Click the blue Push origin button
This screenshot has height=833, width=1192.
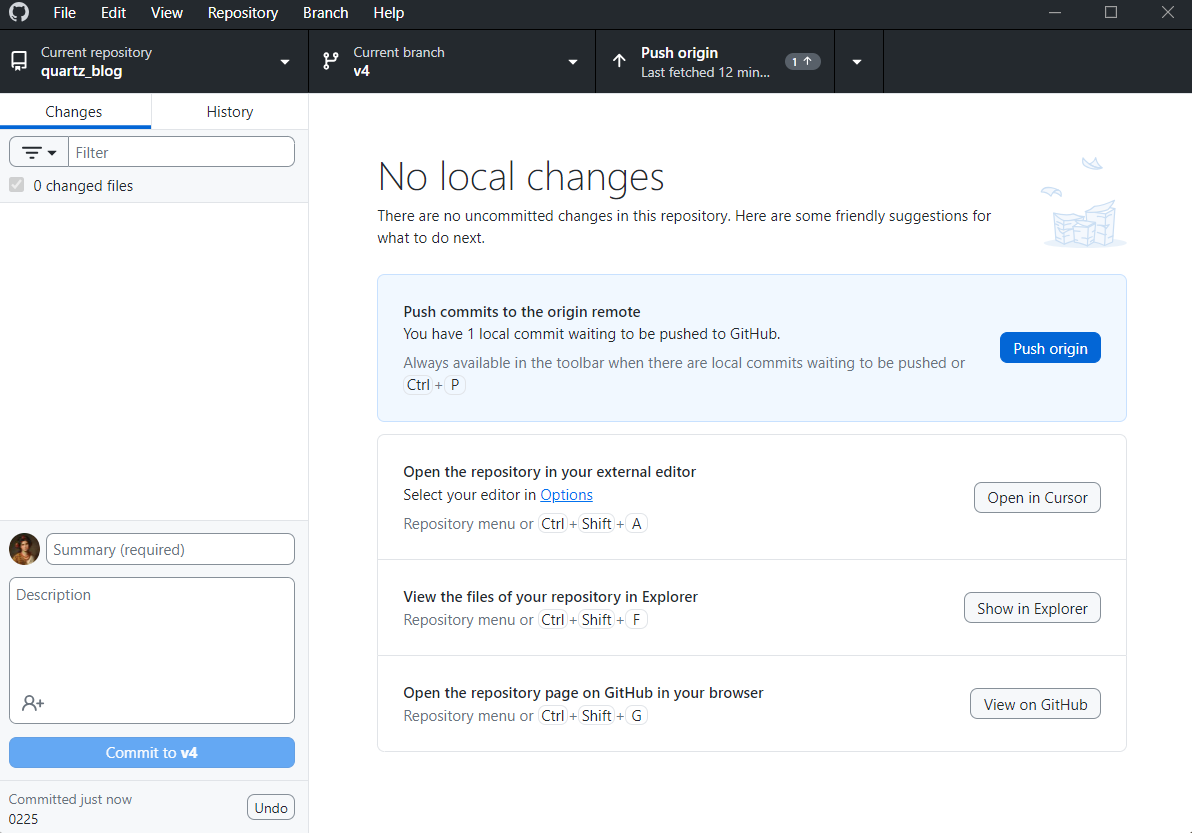point(1050,348)
